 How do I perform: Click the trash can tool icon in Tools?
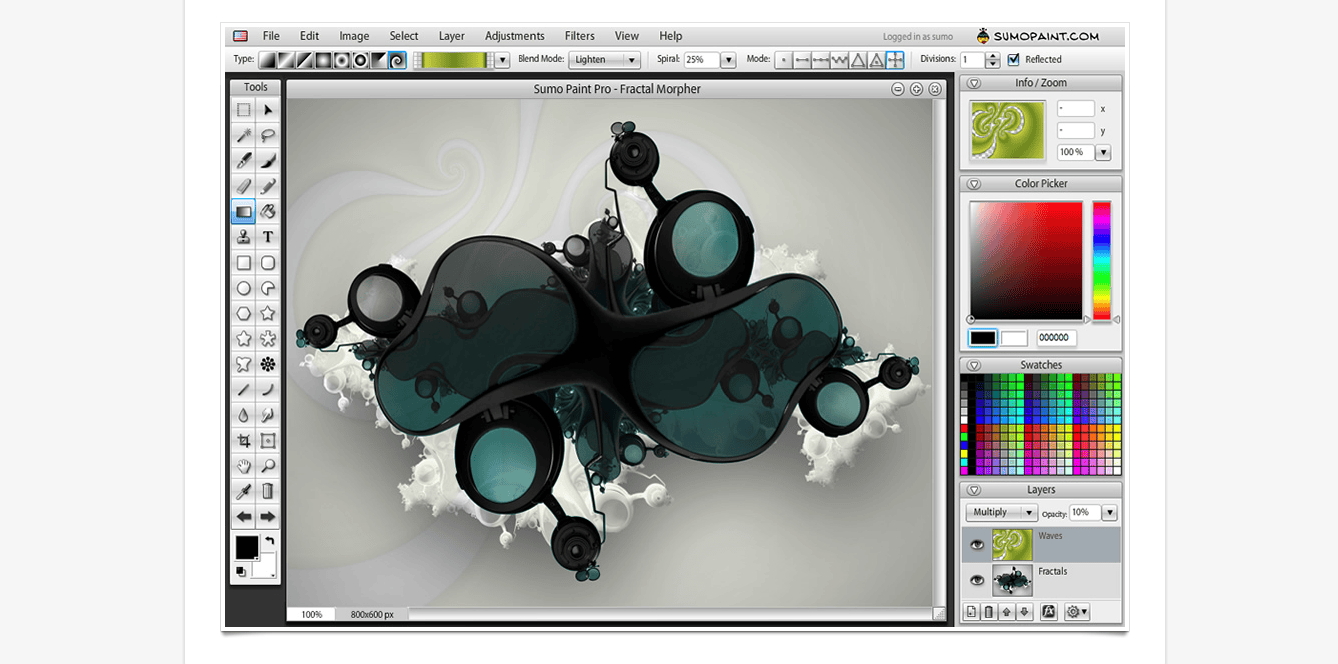(x=268, y=491)
